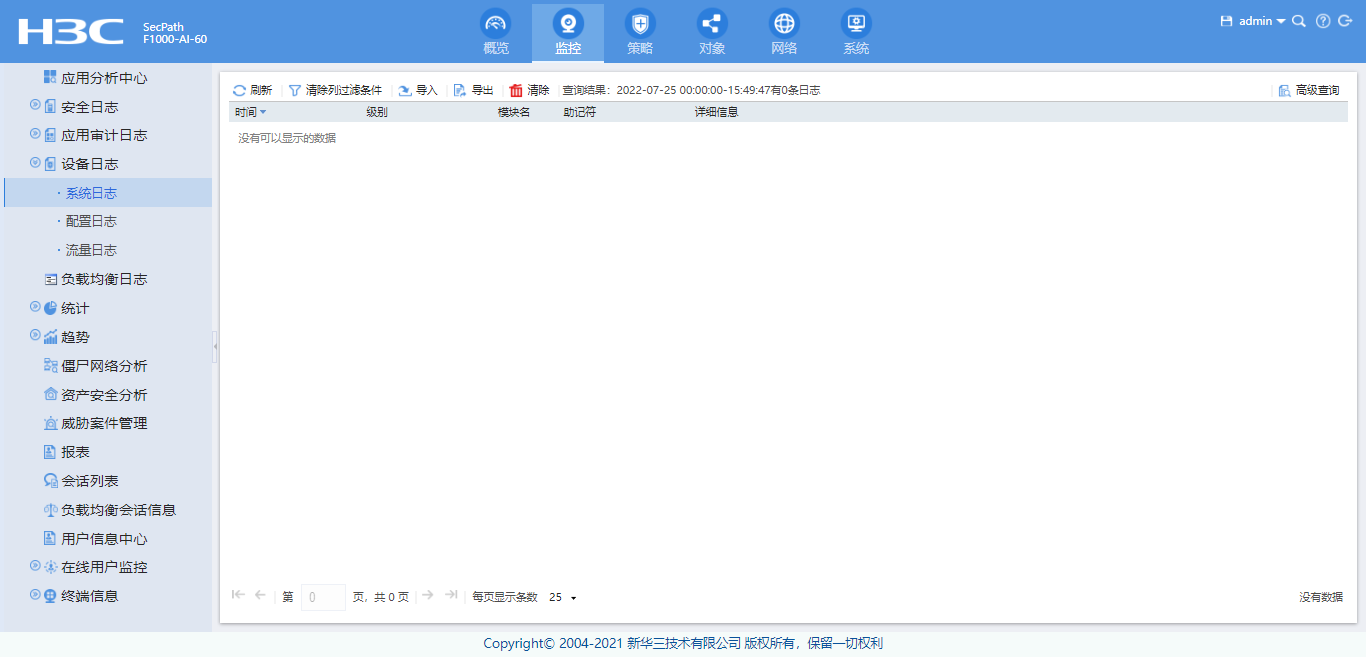
Task: Expand the 终端信息 tree node
Action: pos(35,594)
